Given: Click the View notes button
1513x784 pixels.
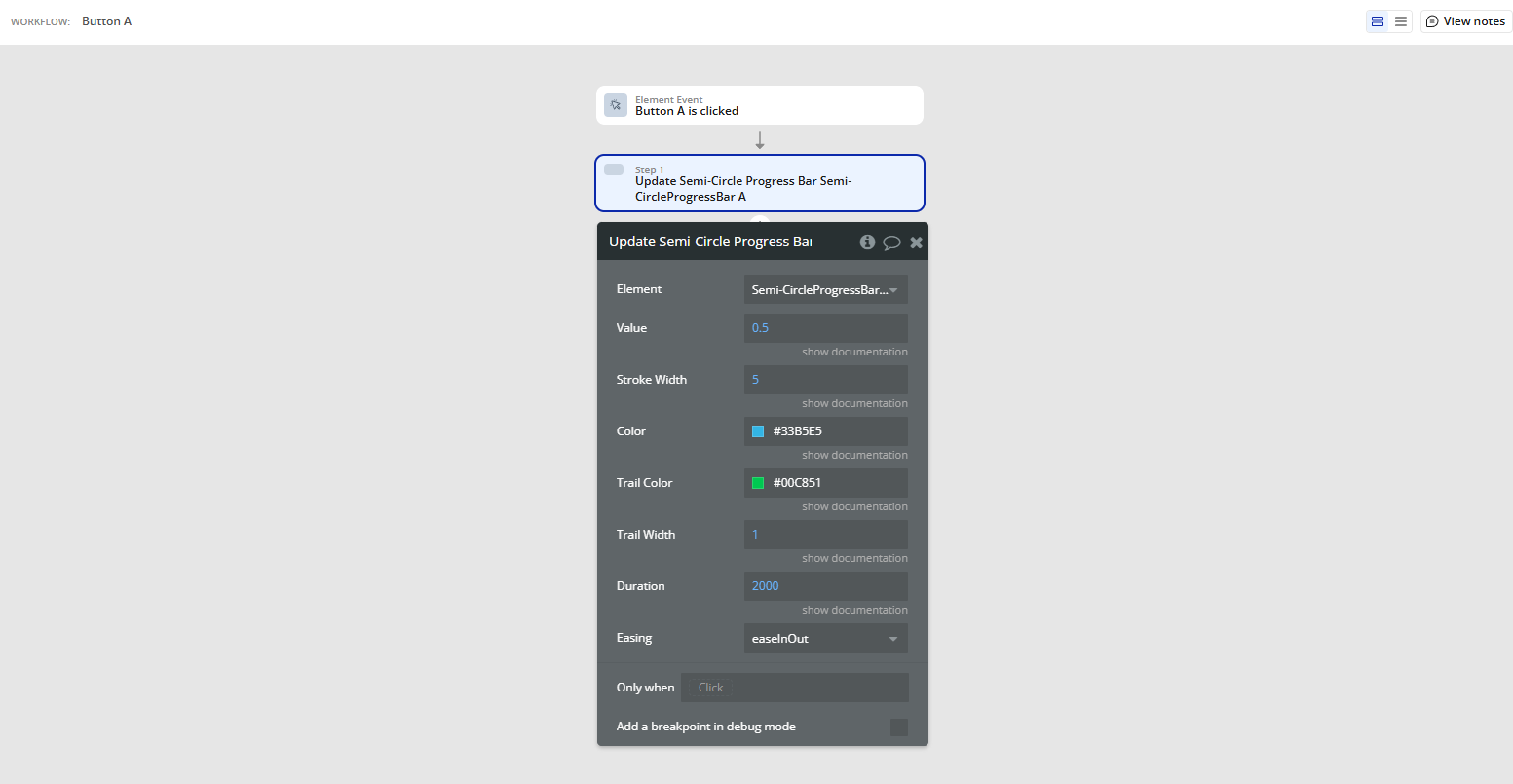Looking at the screenshot, I should click(x=1465, y=20).
